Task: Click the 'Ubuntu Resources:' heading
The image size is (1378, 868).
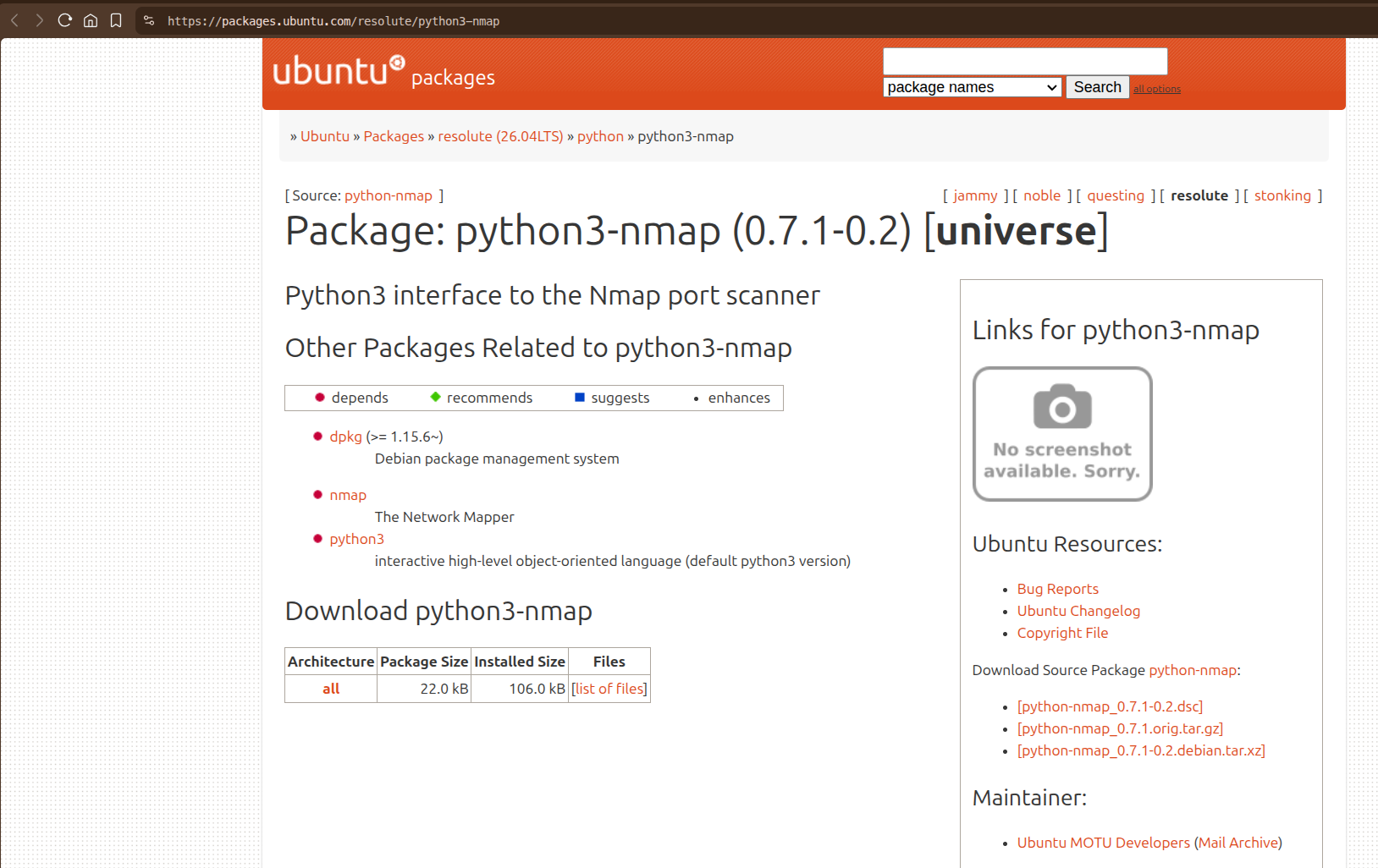Action: pyautogui.click(x=1067, y=544)
